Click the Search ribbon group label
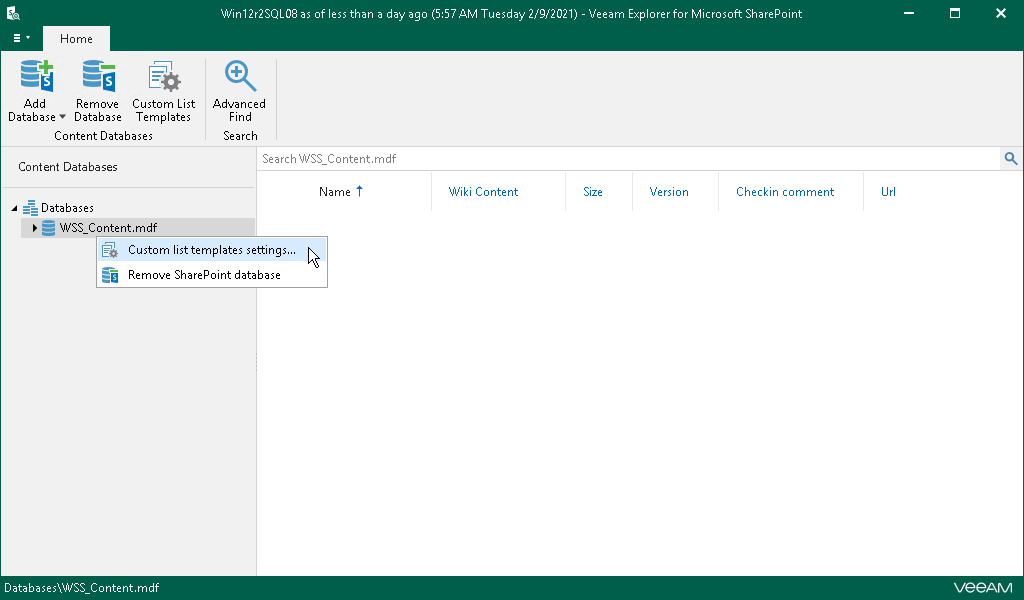The image size is (1024, 600). click(240, 136)
